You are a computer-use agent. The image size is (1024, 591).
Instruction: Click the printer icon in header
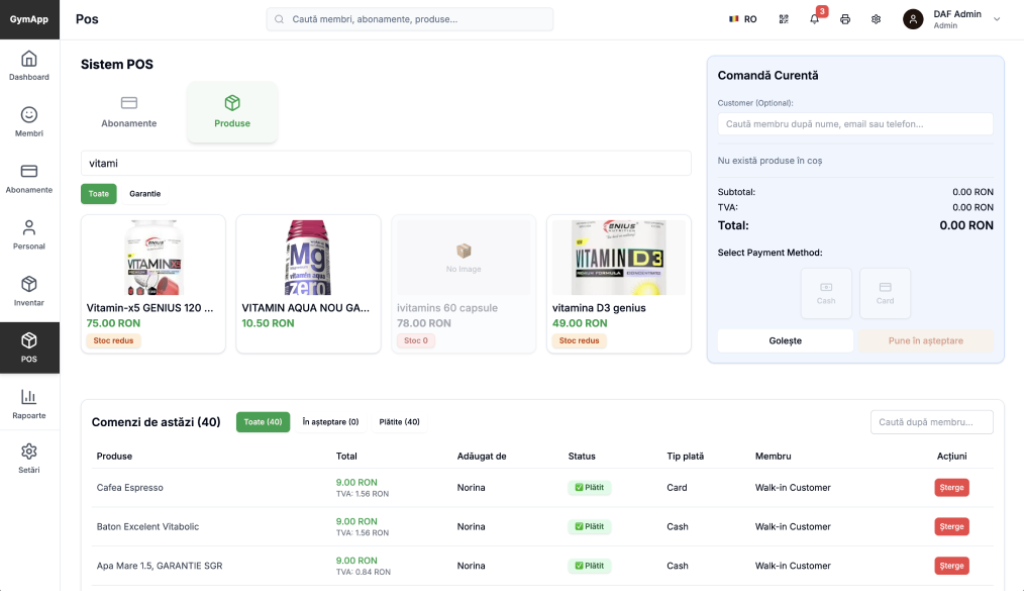pos(845,19)
